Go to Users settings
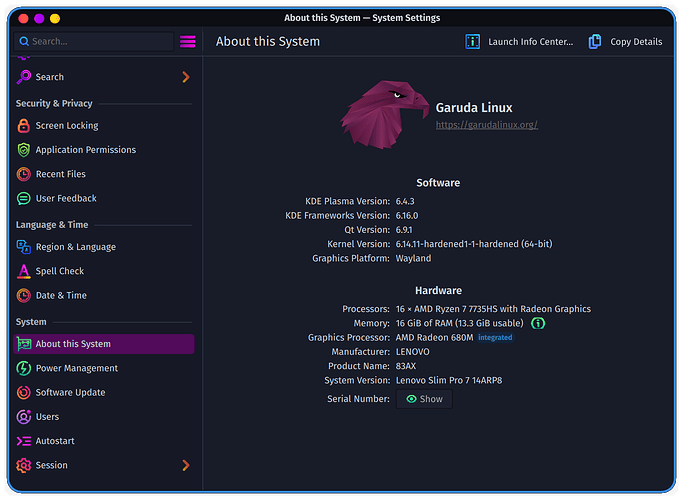The height and width of the screenshot is (499, 683). pos(104,417)
